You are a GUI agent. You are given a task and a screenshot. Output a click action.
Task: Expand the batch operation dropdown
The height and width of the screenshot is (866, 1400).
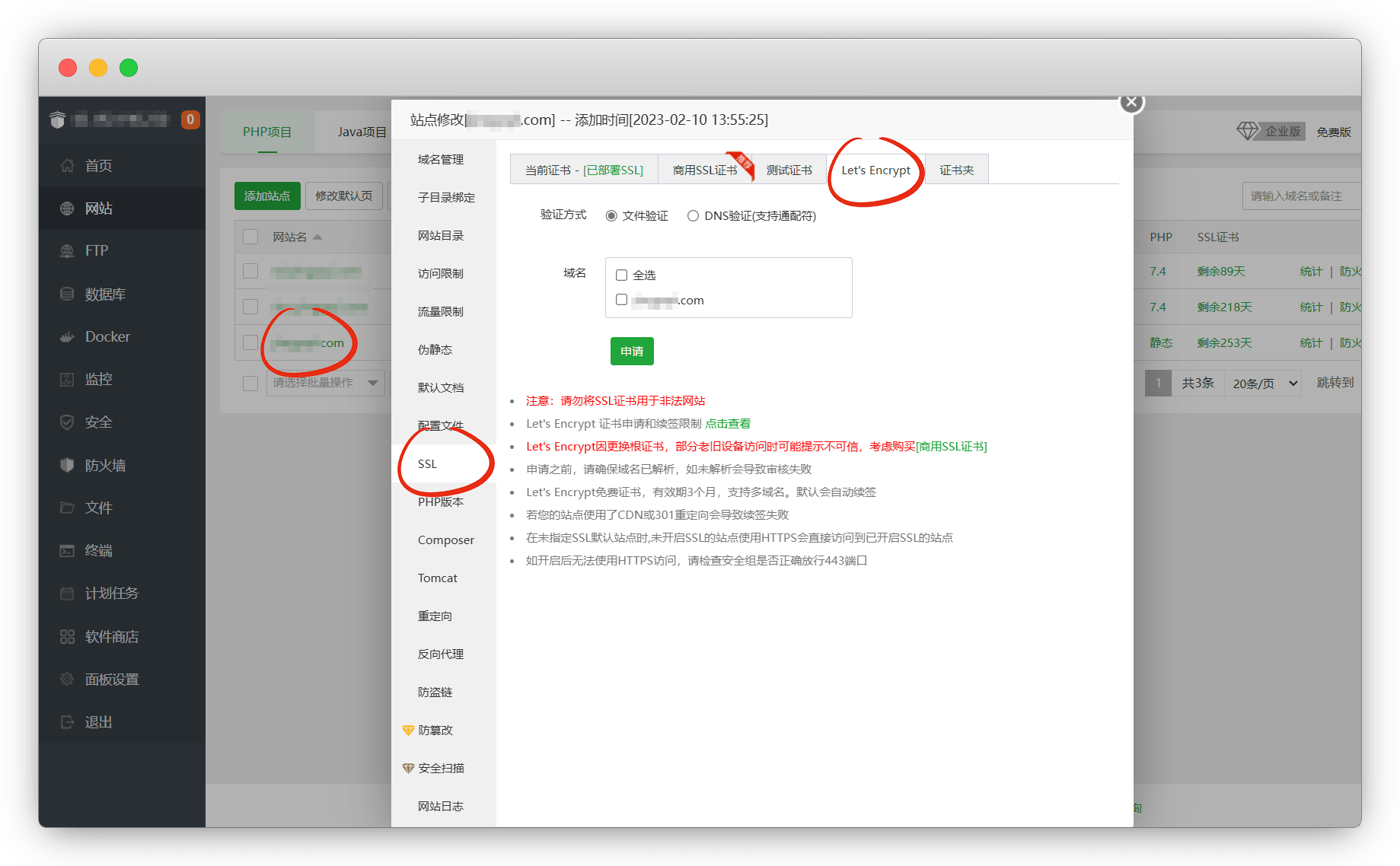click(373, 383)
